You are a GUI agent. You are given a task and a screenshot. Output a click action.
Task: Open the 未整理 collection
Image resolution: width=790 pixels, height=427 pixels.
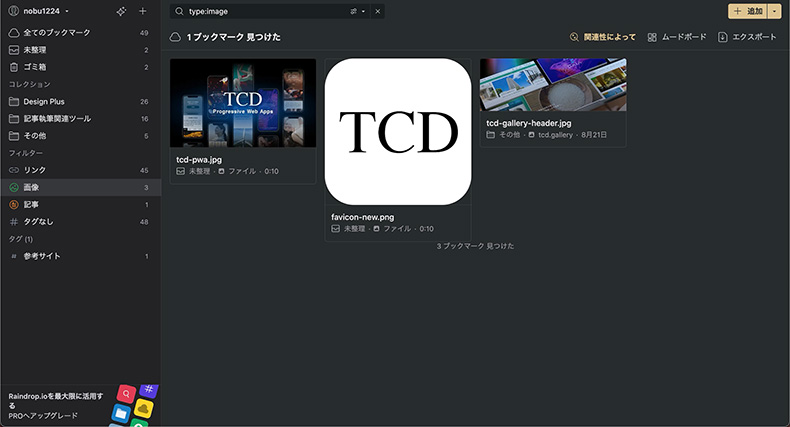click(x=81, y=50)
